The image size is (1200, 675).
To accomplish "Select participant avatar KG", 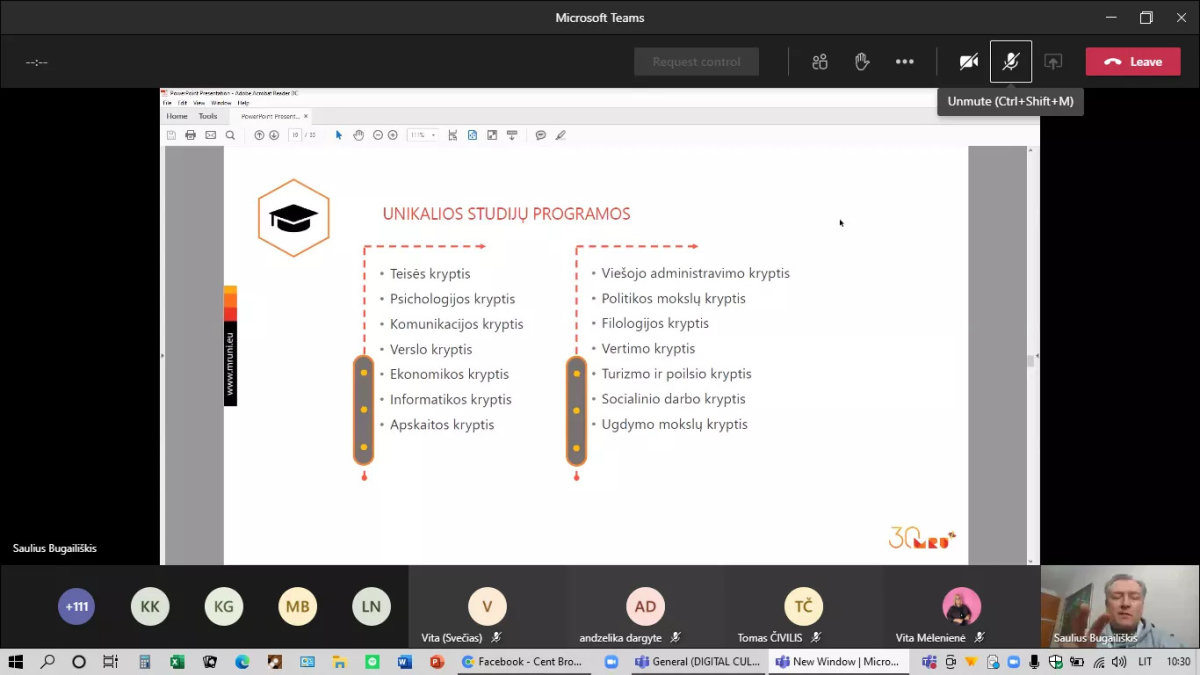I will pos(224,606).
